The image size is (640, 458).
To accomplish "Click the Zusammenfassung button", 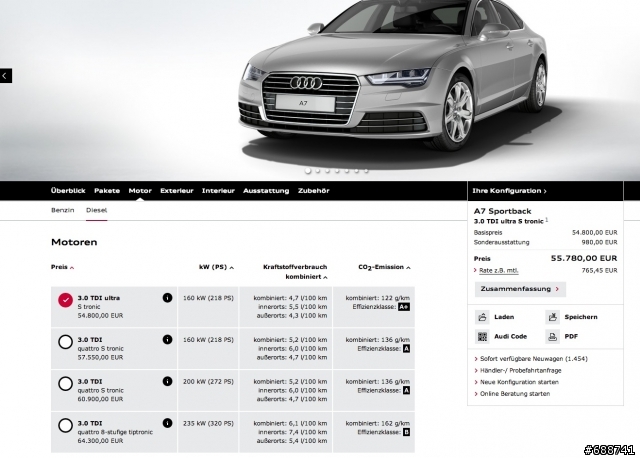I will pos(520,289).
